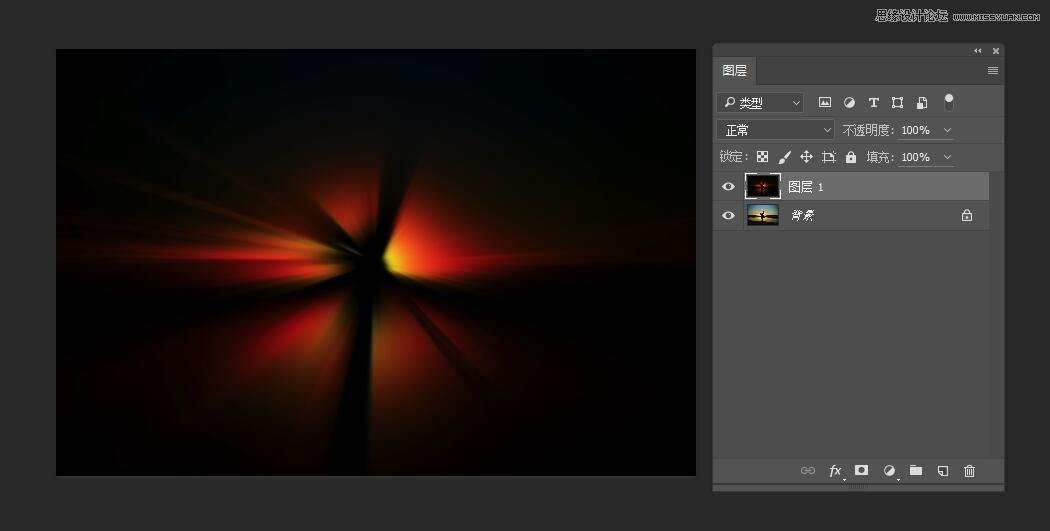Toggle the layer filter on/off switch

(x=949, y=102)
